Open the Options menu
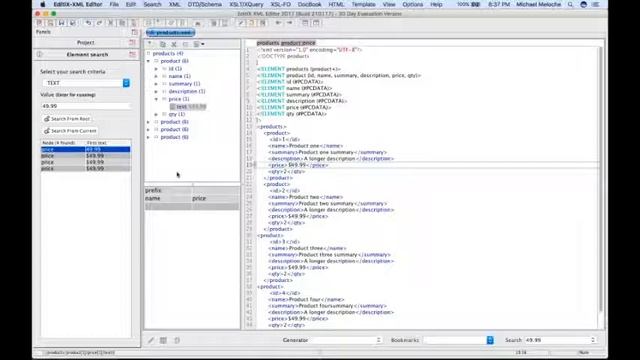Image resolution: width=640 pixels, height=360 pixels. click(413, 4)
